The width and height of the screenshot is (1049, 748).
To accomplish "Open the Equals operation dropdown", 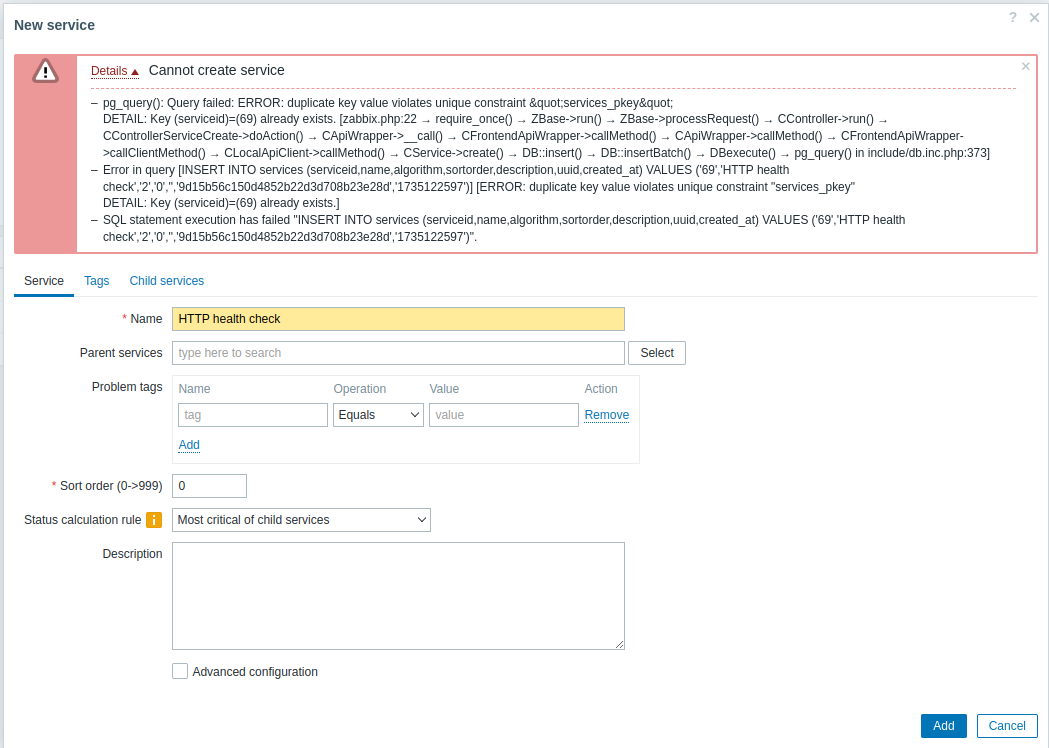I will coord(378,415).
